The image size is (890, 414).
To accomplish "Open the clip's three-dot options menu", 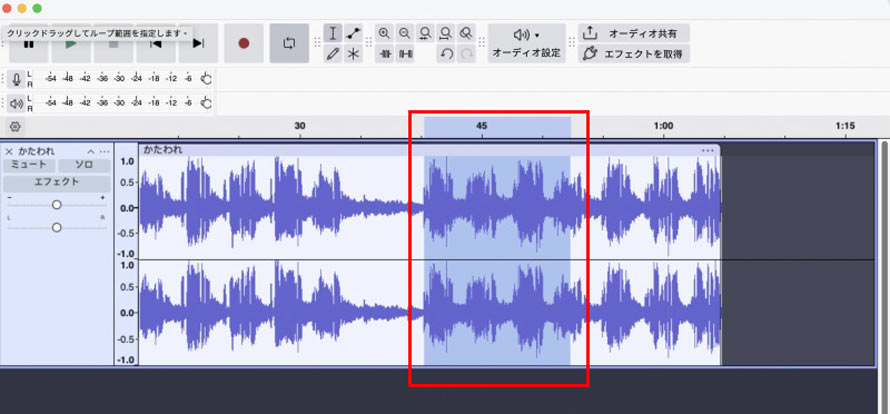I will [x=707, y=150].
